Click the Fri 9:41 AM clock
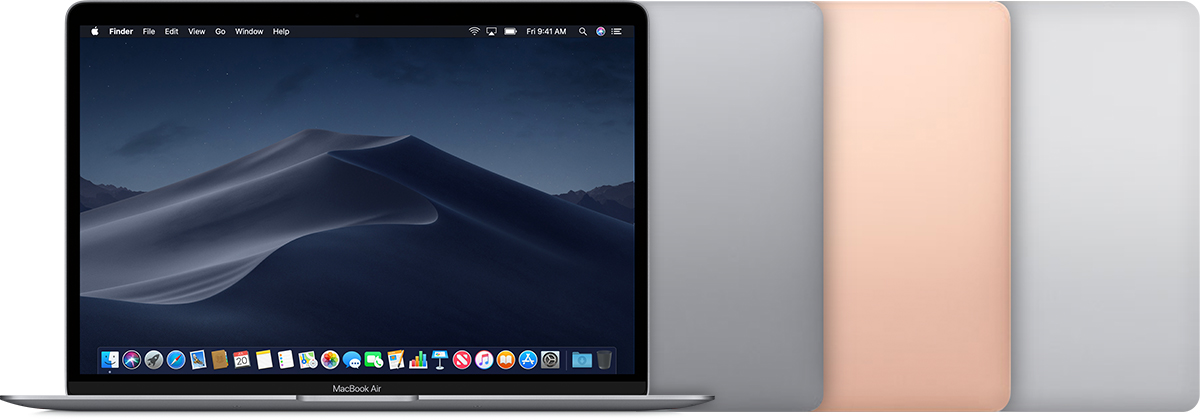The width and height of the screenshot is (1200, 420). (x=547, y=31)
